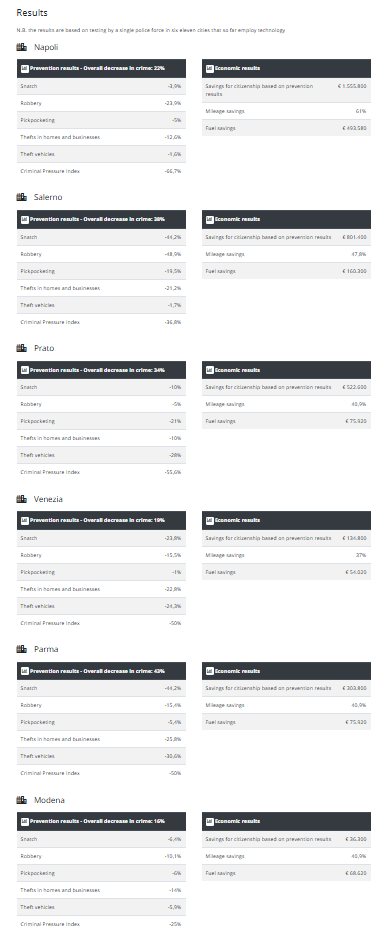The width and height of the screenshot is (381, 939).
Task: Click the Parma Prevention results header bar
Action: click(101, 671)
